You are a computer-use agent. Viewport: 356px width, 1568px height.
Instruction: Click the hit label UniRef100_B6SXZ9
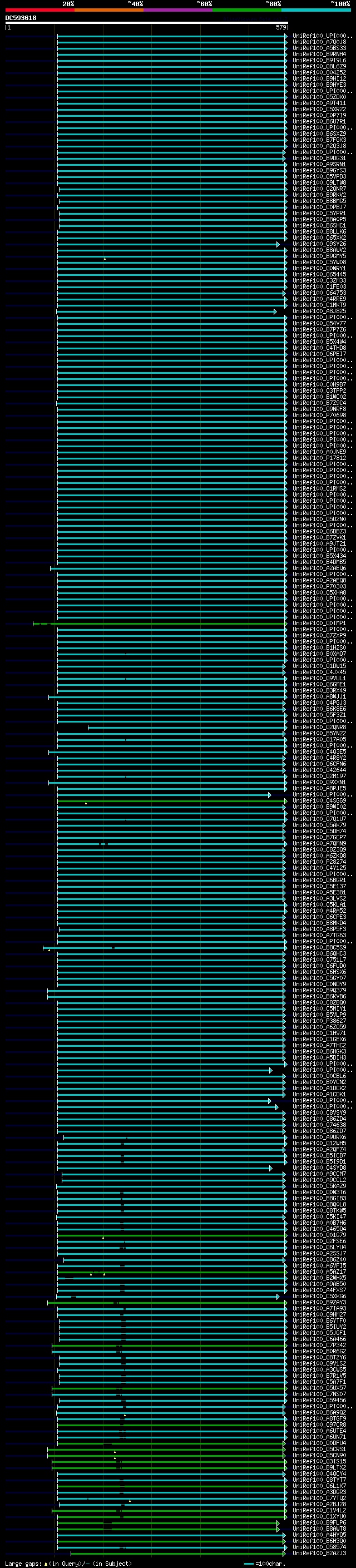click(x=319, y=134)
